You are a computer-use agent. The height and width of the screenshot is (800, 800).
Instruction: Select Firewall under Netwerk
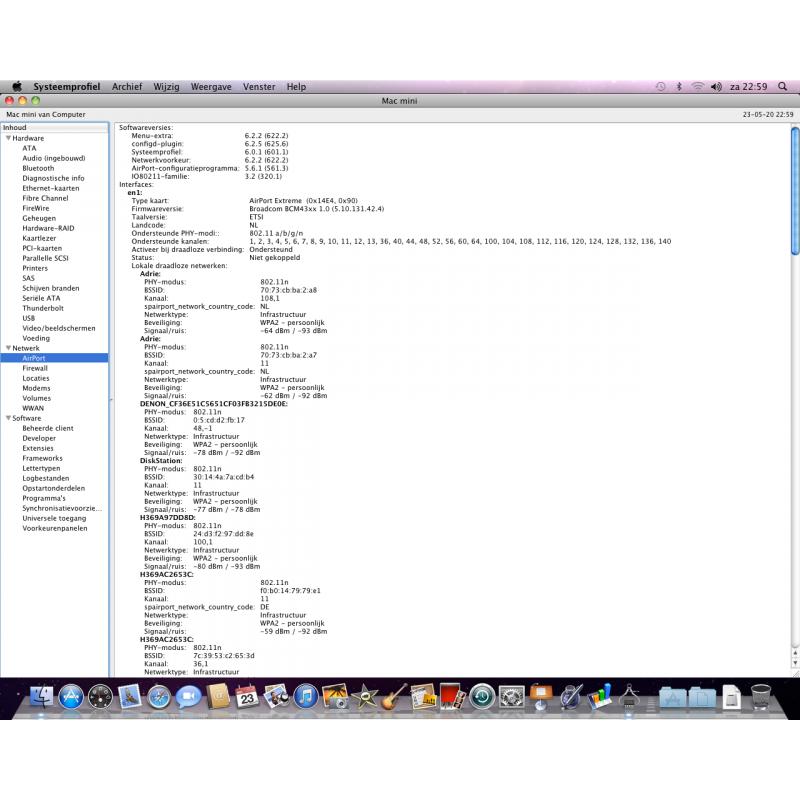35,368
